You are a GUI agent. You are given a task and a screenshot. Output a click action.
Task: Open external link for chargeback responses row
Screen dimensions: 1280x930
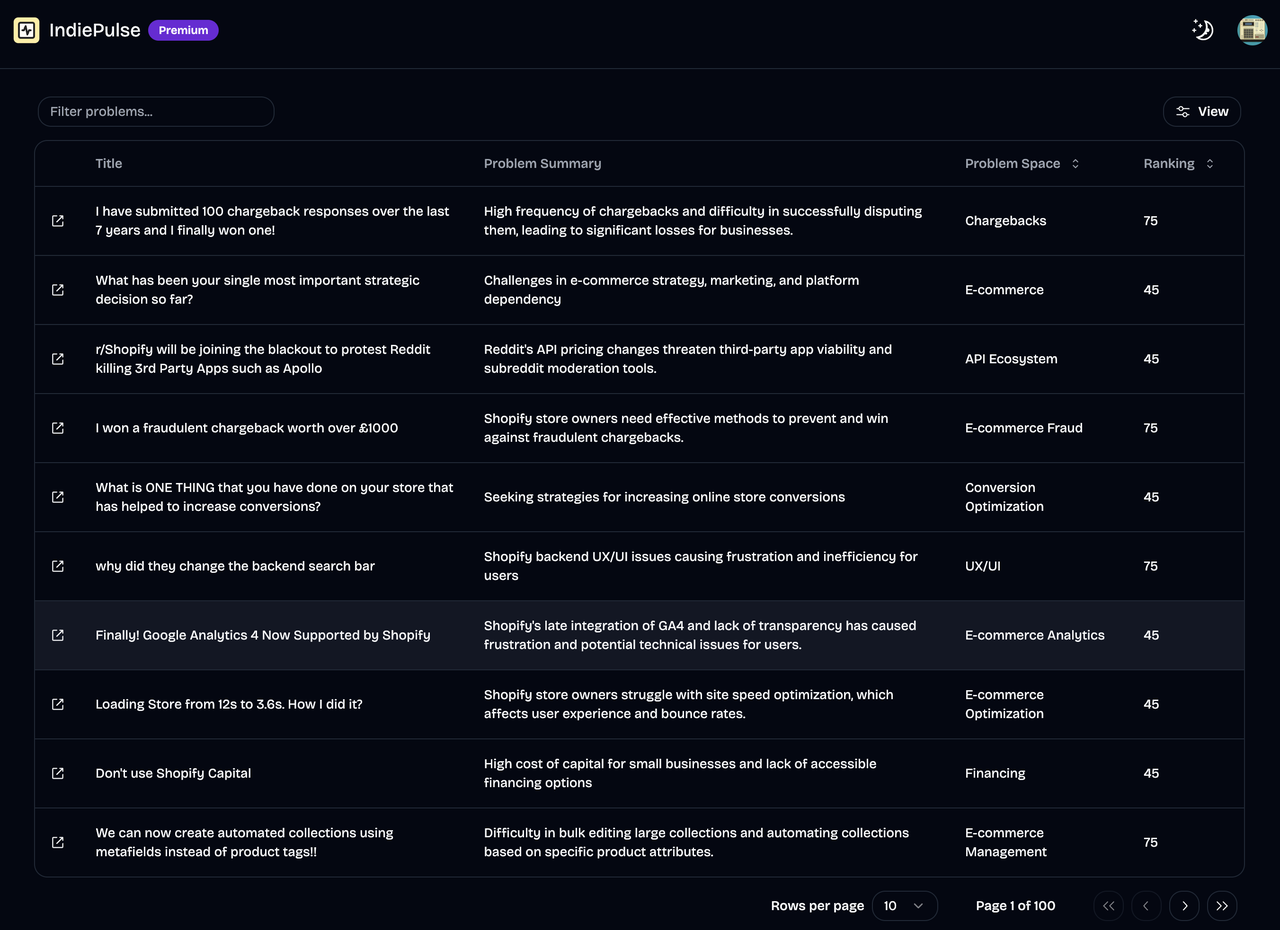point(58,221)
